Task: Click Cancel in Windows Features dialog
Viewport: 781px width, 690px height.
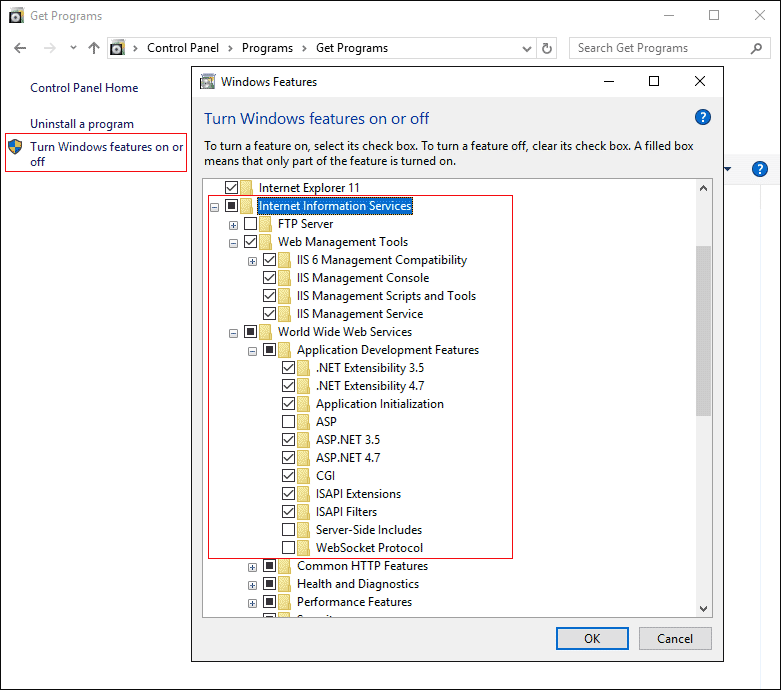Action: (x=675, y=638)
